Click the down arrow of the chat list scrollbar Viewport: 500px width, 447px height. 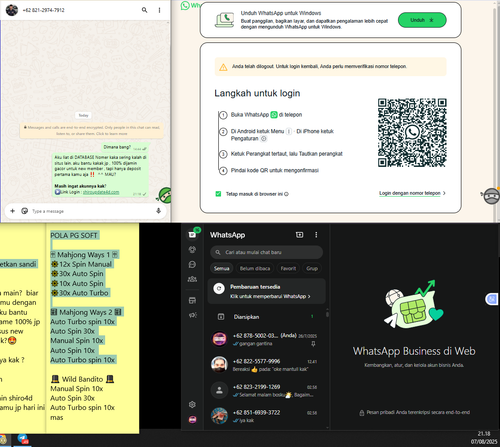(327, 427)
